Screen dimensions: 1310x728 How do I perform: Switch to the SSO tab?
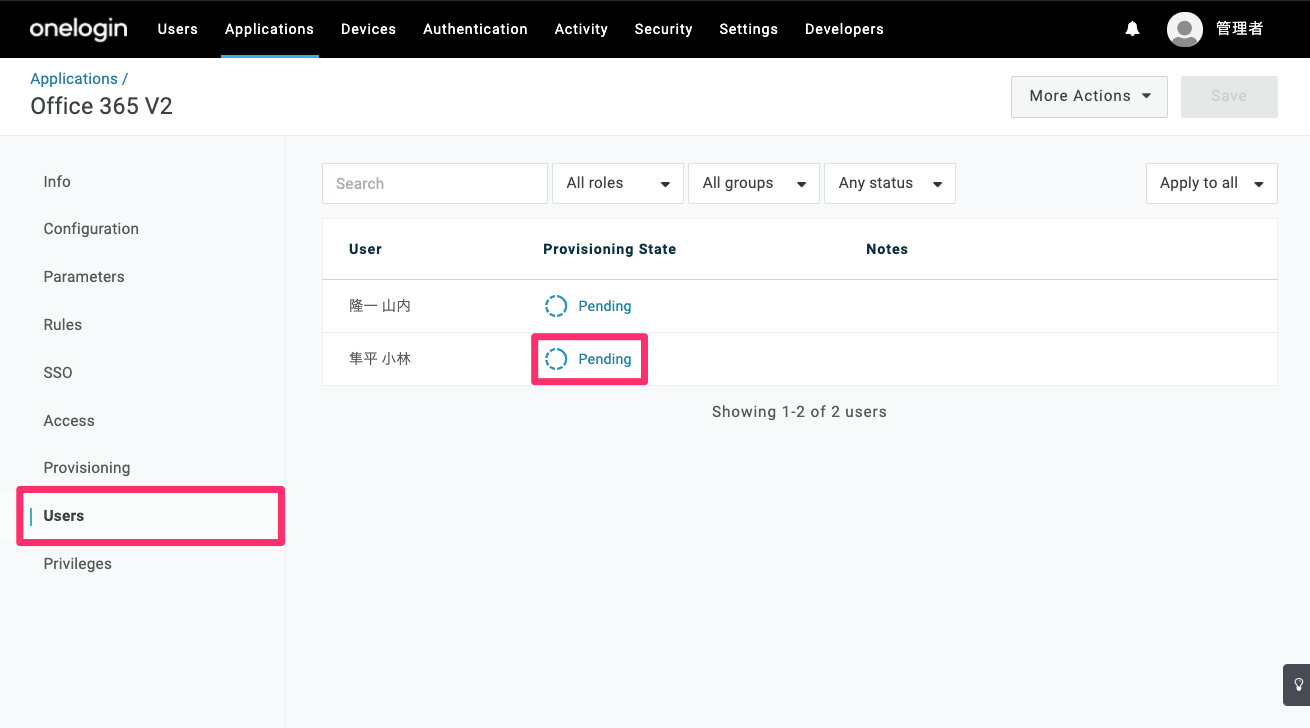pyautogui.click(x=58, y=373)
